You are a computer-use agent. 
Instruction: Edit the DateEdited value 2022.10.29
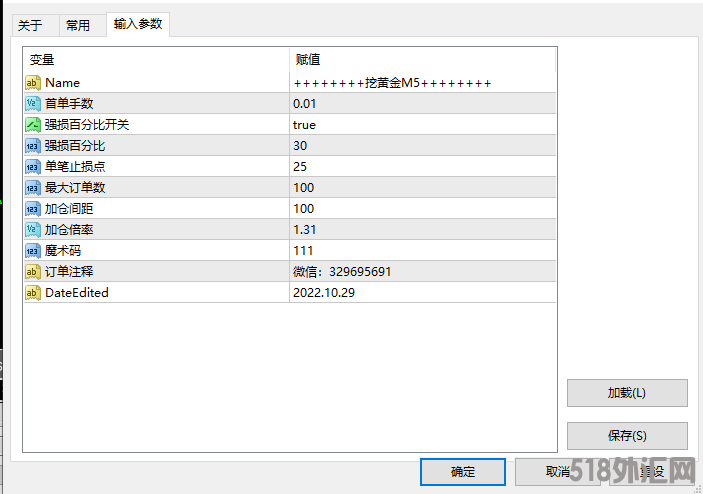(x=423, y=293)
